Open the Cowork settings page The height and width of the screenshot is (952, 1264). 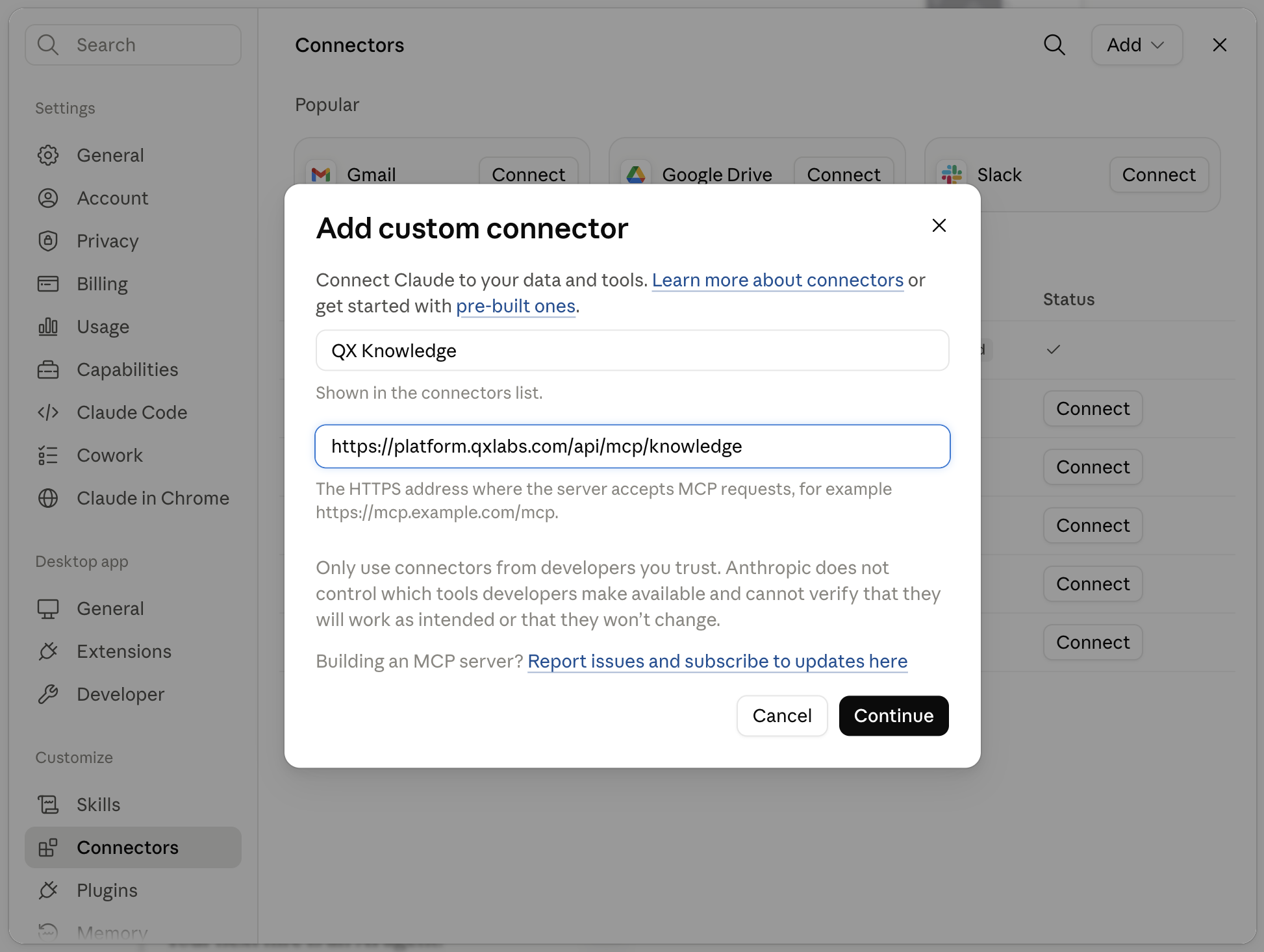point(133,455)
